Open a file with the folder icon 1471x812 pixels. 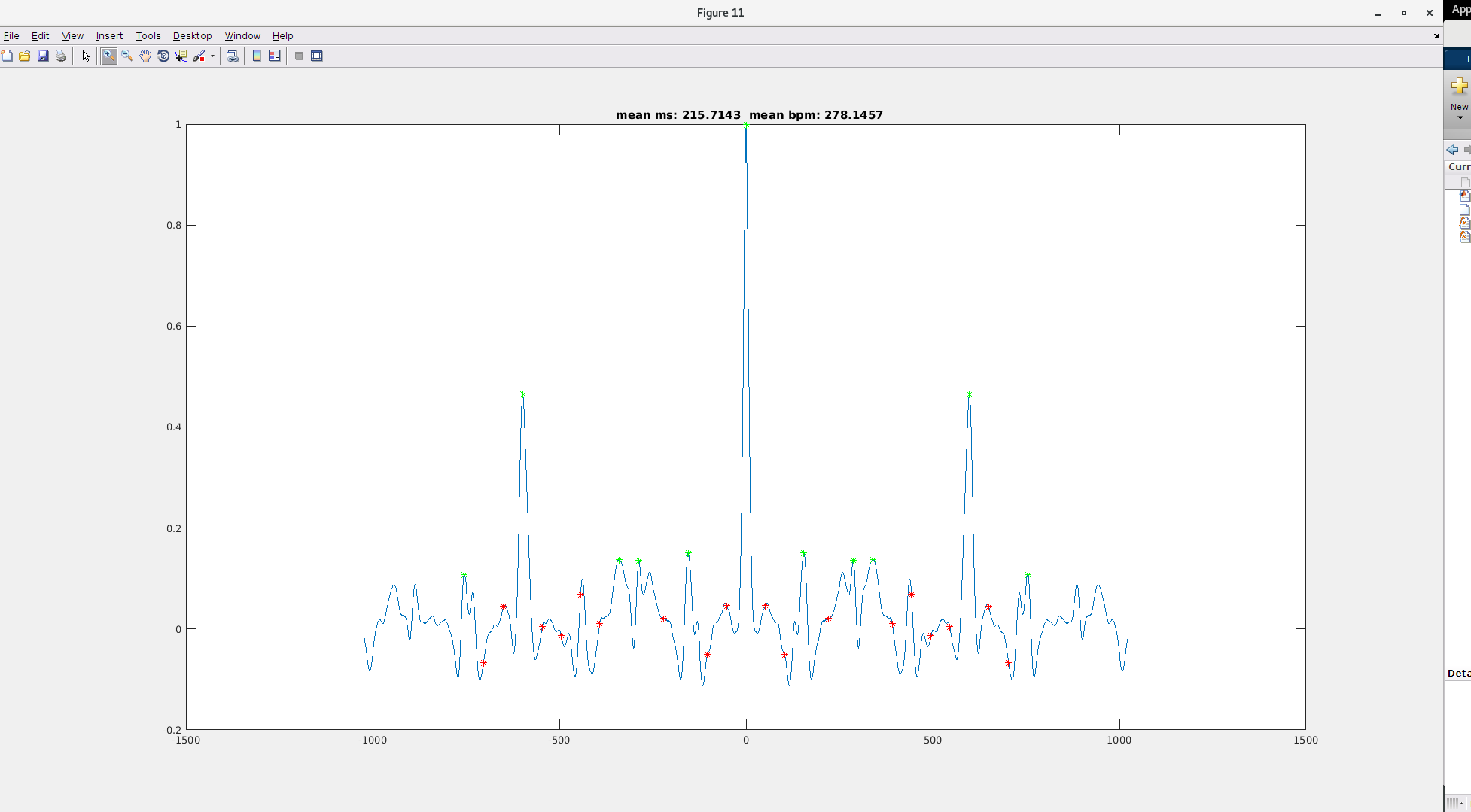point(25,56)
